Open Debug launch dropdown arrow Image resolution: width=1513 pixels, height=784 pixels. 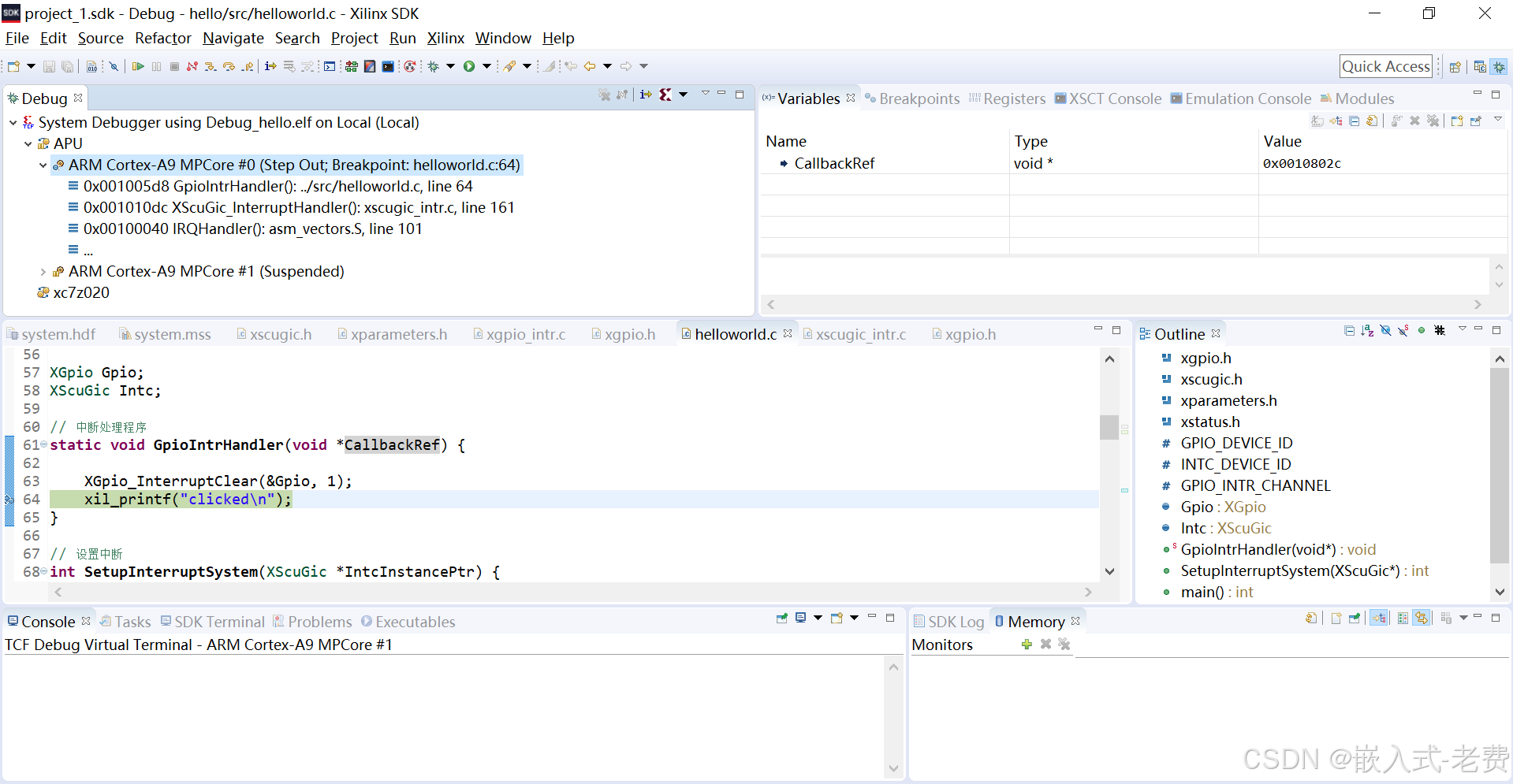point(450,66)
